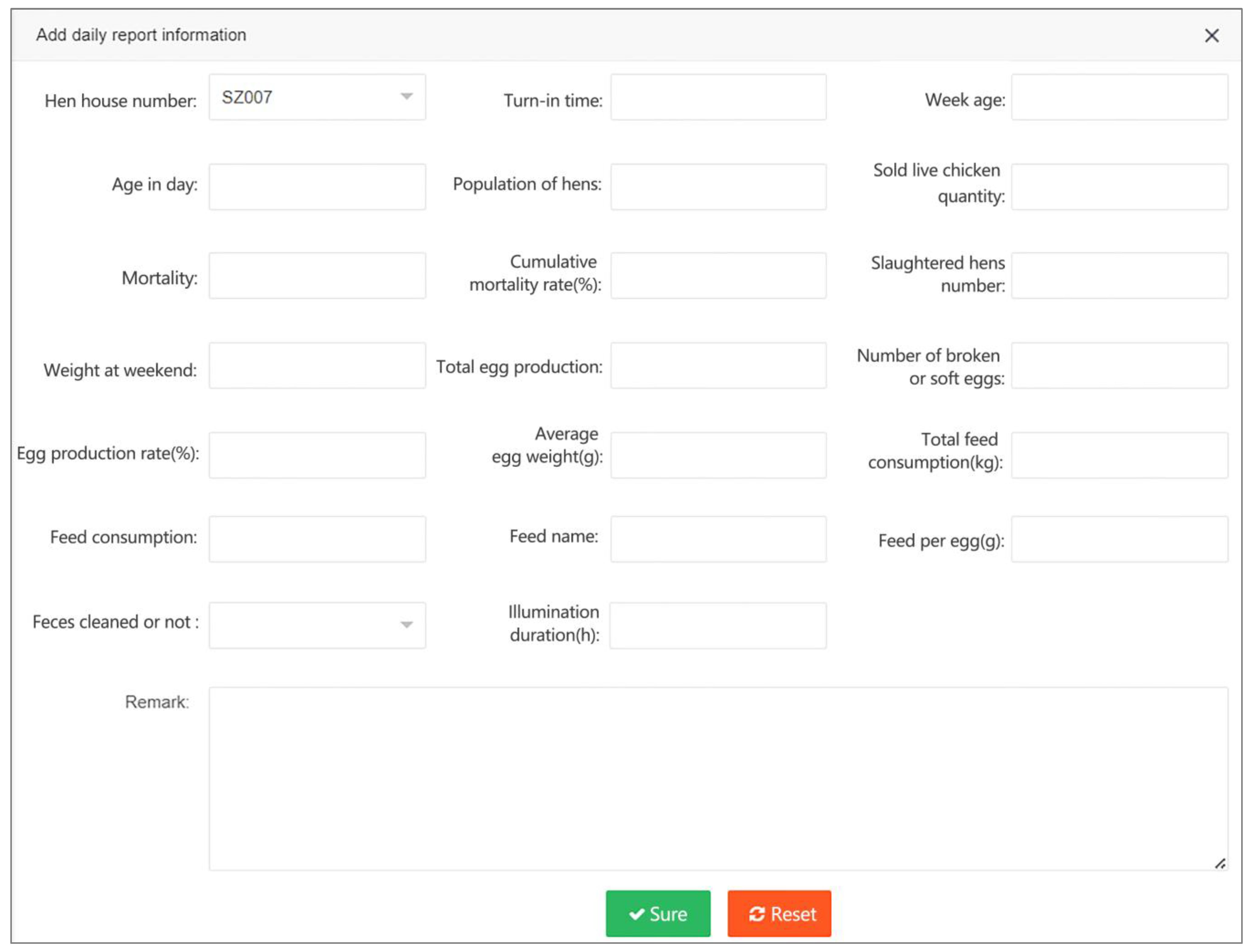Select the Age in day field
Viewport: 1250px width, 952px height.
coord(317,186)
